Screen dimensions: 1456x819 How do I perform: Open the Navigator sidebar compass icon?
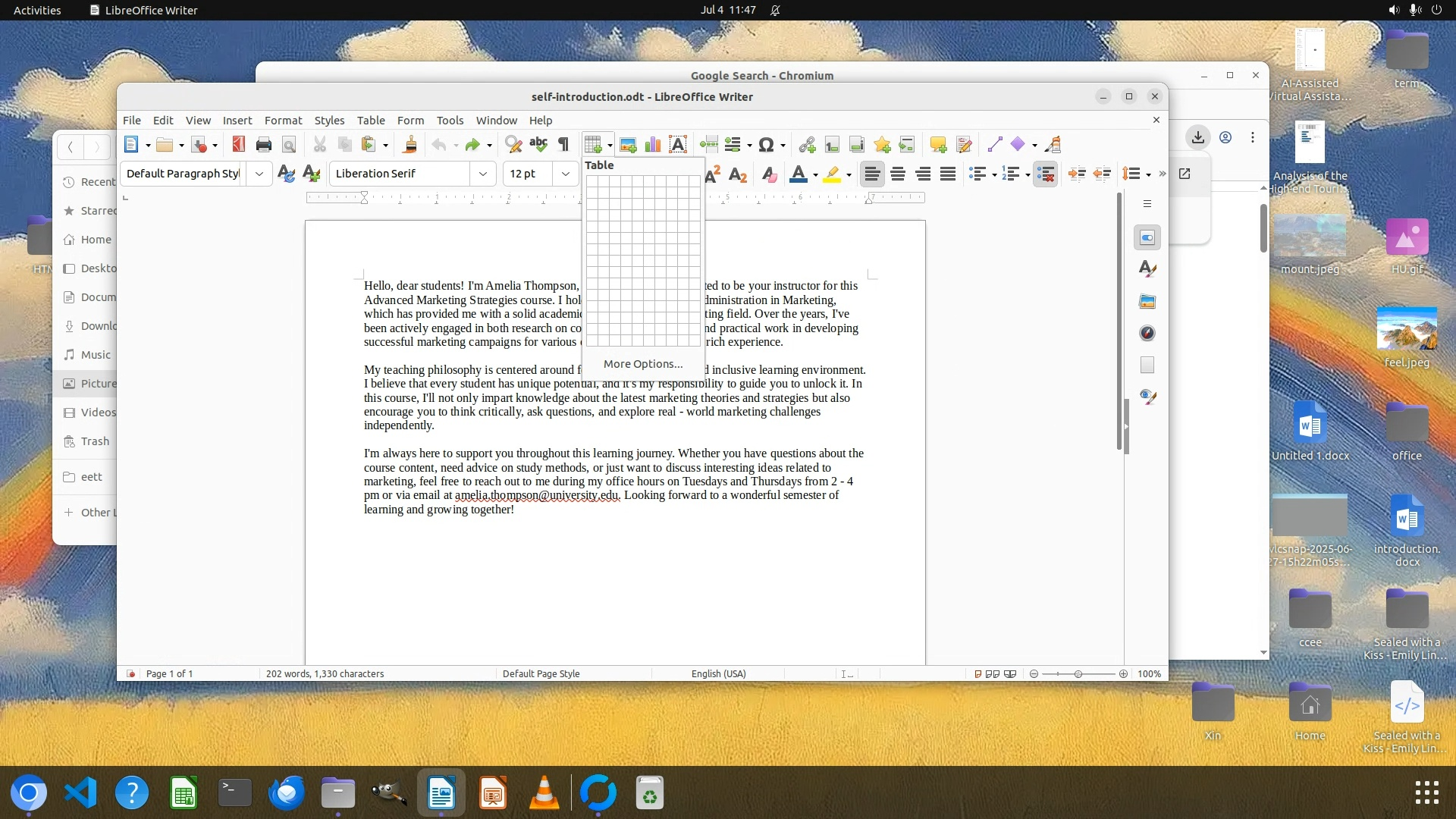click(x=1147, y=333)
